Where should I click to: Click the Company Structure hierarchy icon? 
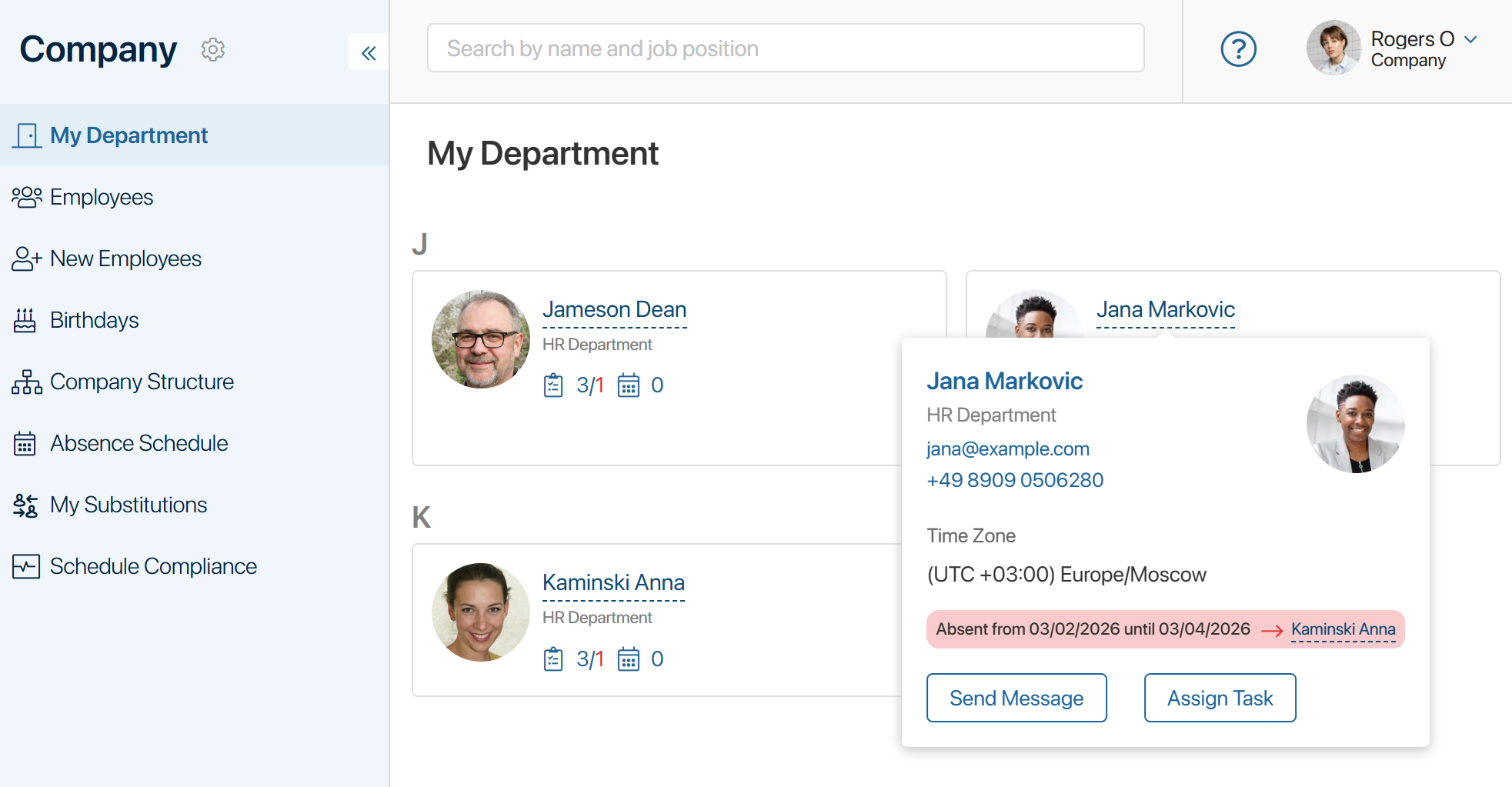click(26, 382)
